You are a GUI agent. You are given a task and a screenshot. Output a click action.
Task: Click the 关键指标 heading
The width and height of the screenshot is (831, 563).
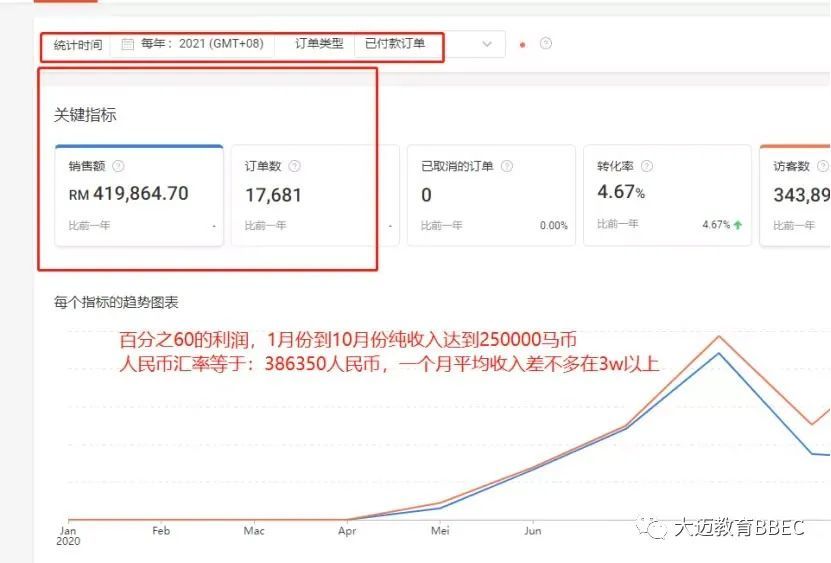click(x=85, y=115)
